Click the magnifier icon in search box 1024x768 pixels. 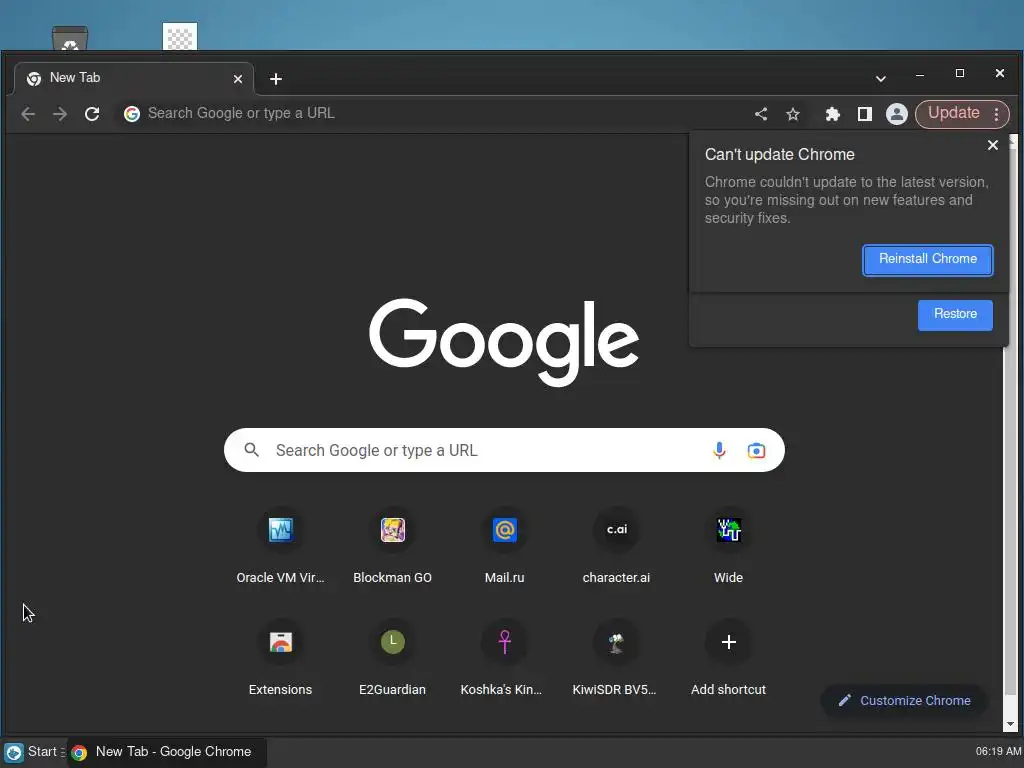point(251,450)
